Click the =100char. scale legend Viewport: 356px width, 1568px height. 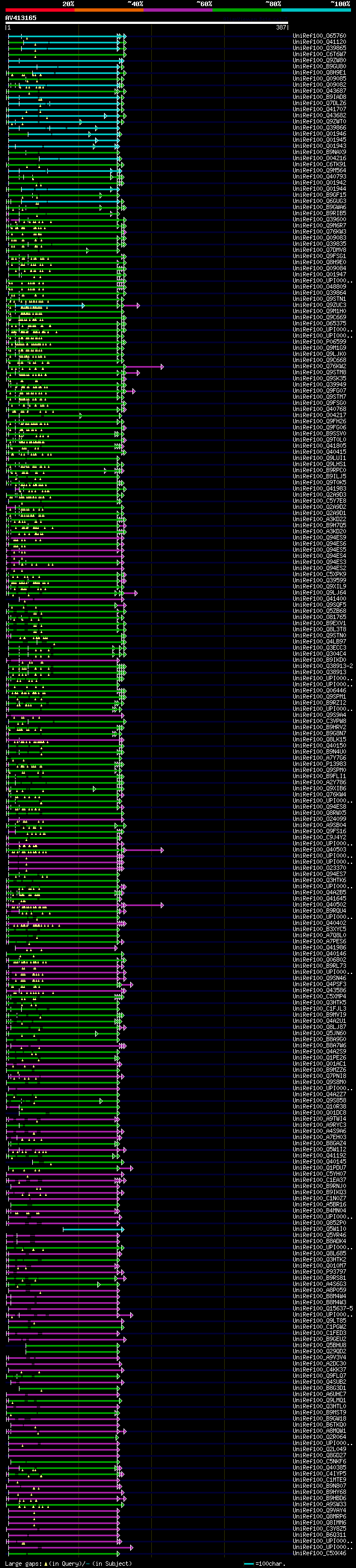(266, 1564)
